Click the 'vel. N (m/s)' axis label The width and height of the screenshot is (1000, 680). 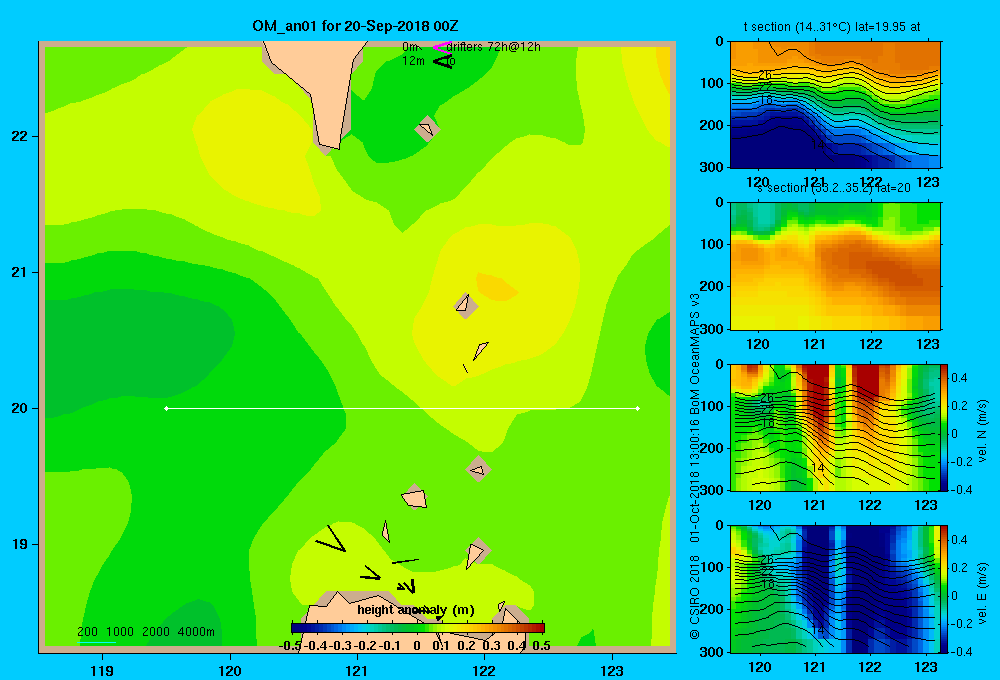[982, 431]
